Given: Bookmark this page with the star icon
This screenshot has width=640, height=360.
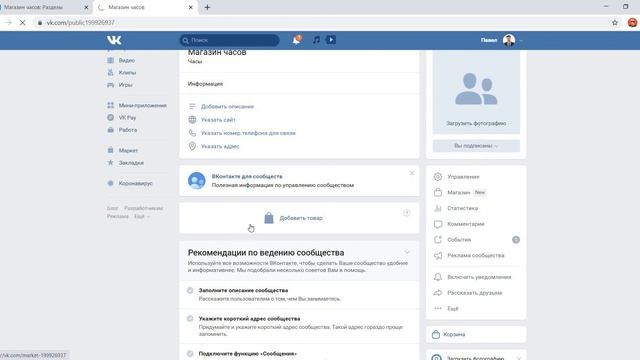Looking at the screenshot, I should click(615, 23).
